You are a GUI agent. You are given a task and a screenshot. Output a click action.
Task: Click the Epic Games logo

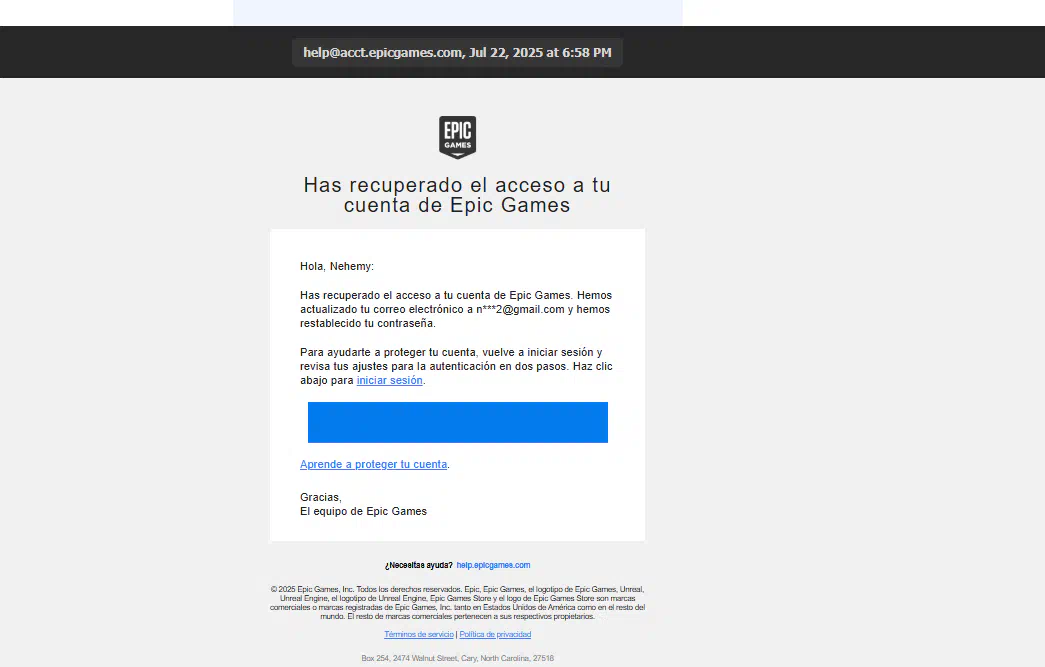pyautogui.click(x=457, y=137)
